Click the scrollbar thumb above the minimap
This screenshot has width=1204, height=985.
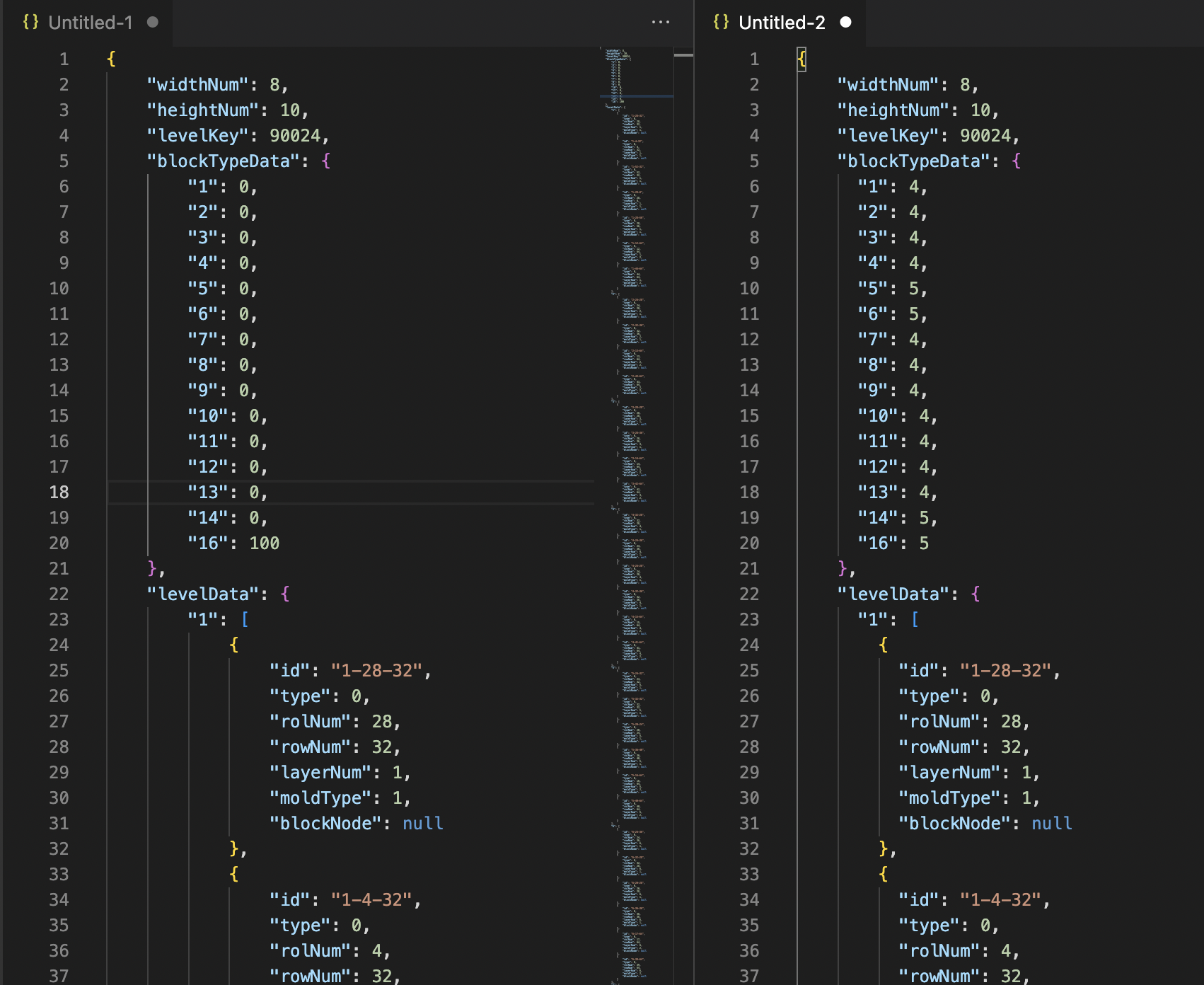point(683,57)
